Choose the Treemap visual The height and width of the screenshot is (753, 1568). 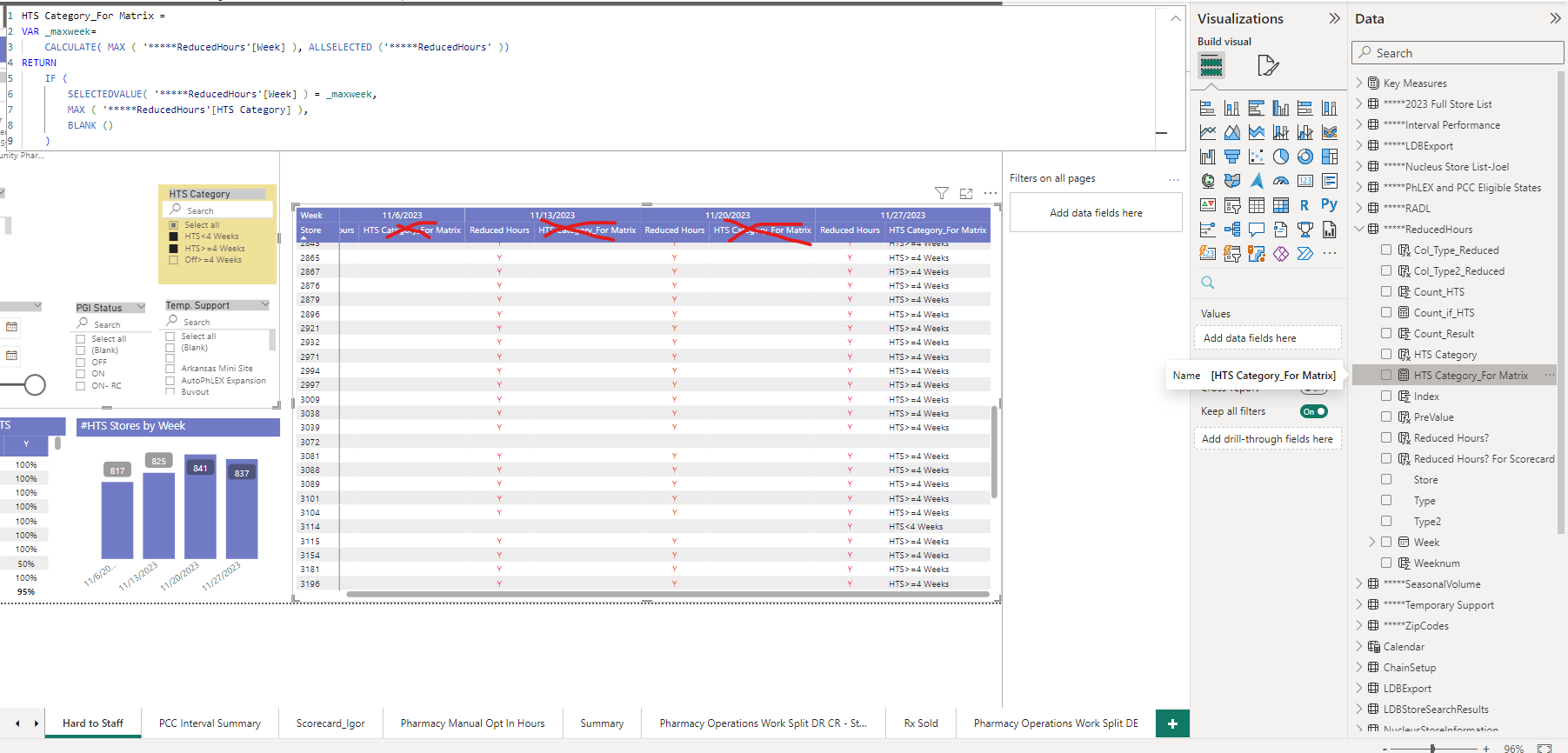pyautogui.click(x=1330, y=157)
